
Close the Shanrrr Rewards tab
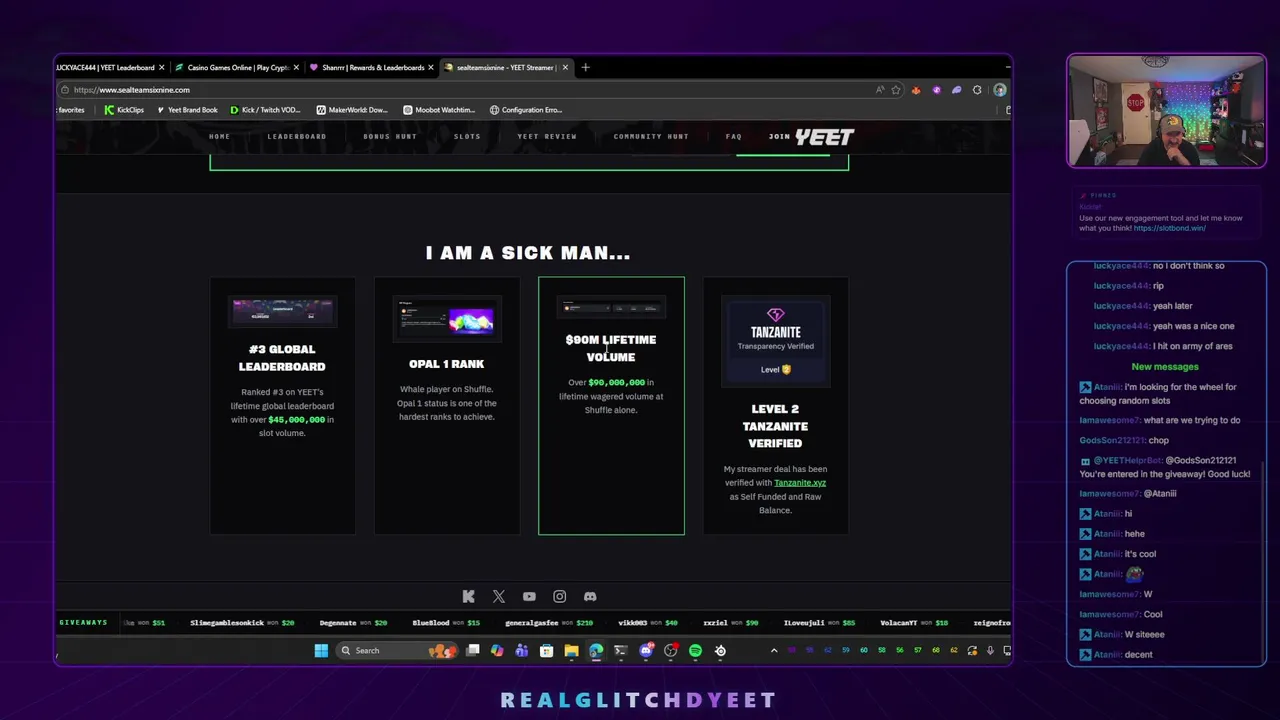coord(431,67)
